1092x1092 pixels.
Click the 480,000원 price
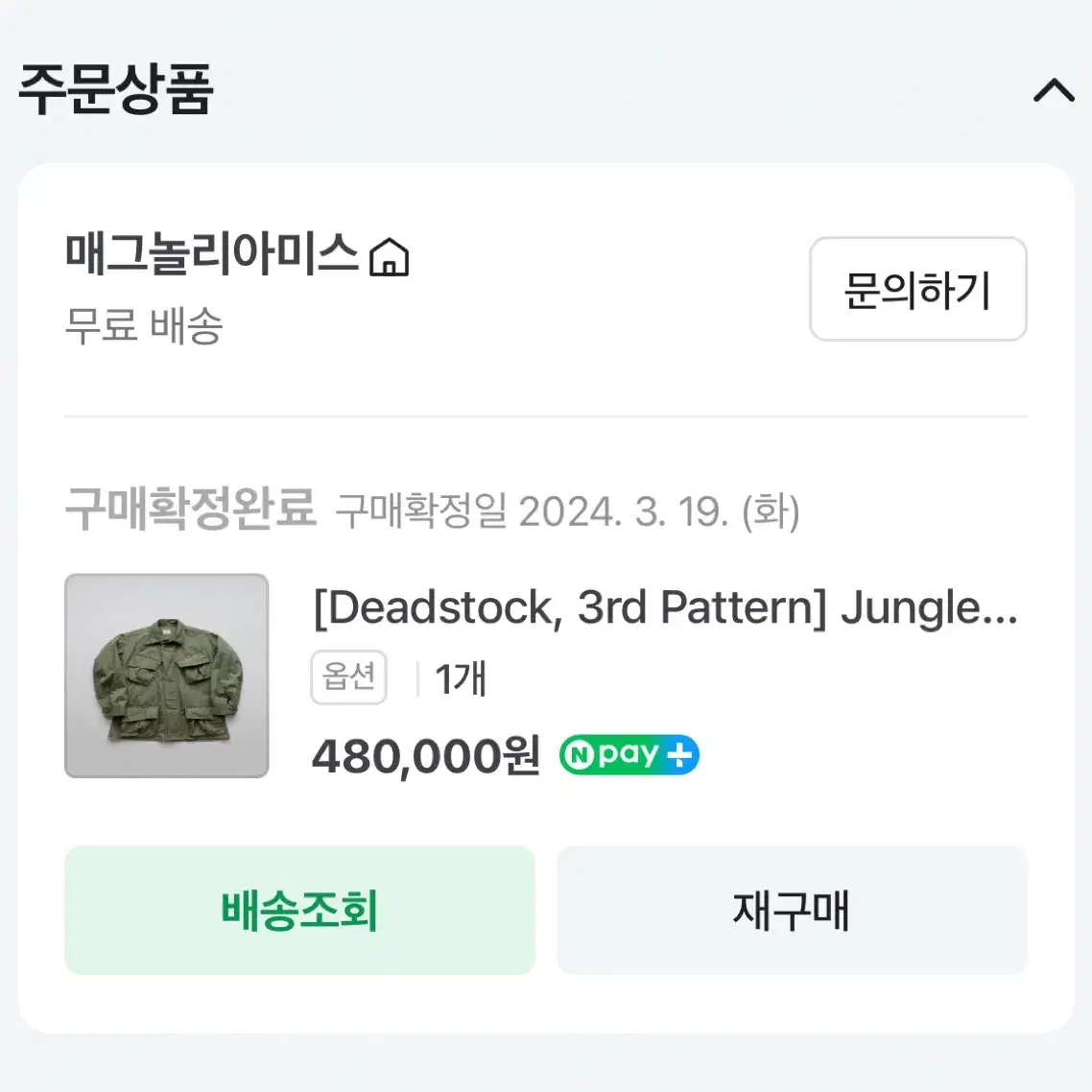tap(426, 756)
